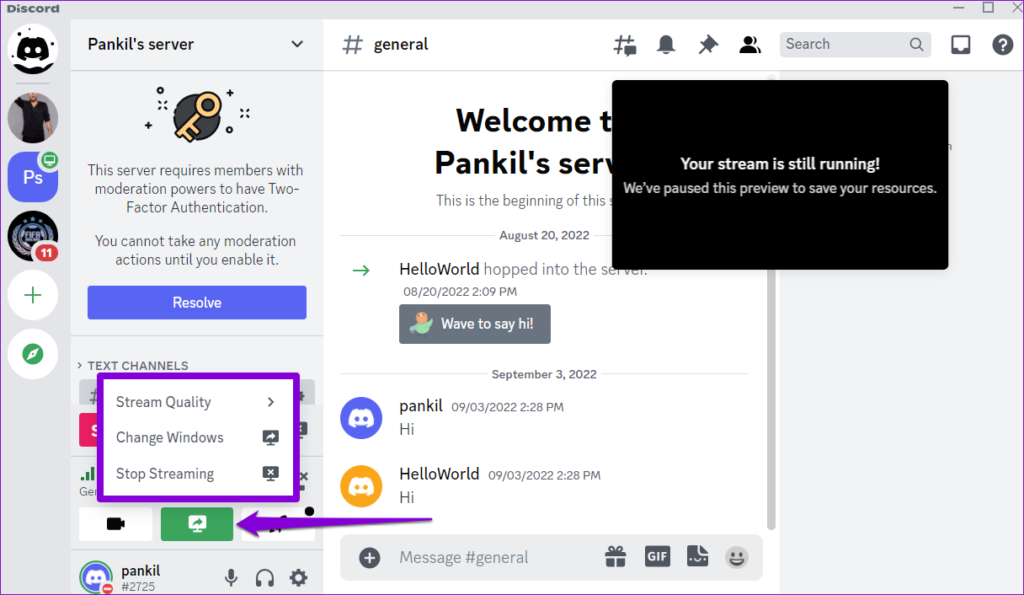Click the add attachment plus icon
This screenshot has width=1024, height=595.
click(x=369, y=556)
